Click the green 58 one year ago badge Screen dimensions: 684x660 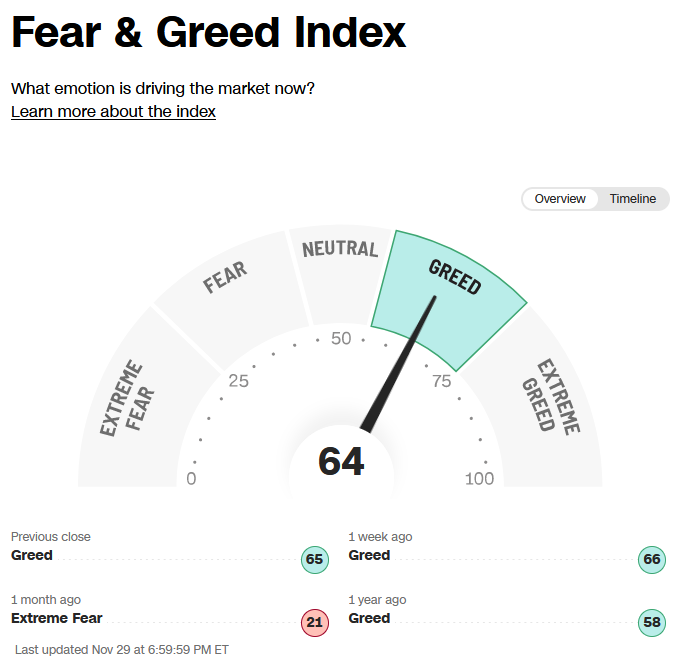click(x=652, y=622)
